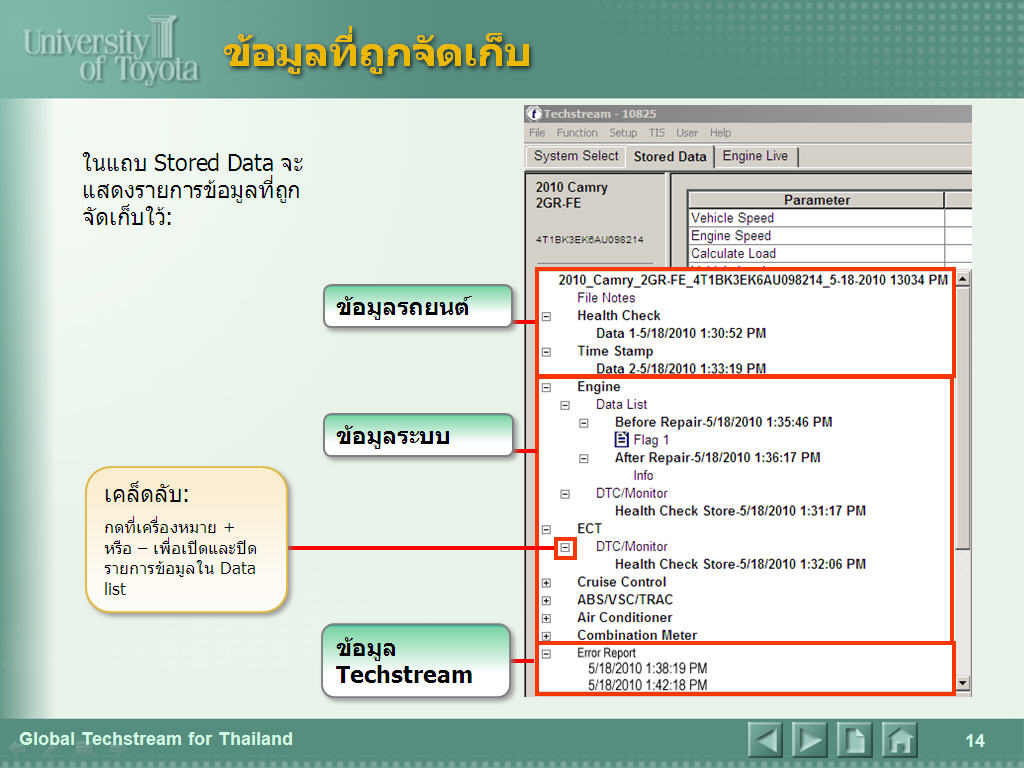Select the 2010_Camry_2GR-FE root file entry

[753, 280]
